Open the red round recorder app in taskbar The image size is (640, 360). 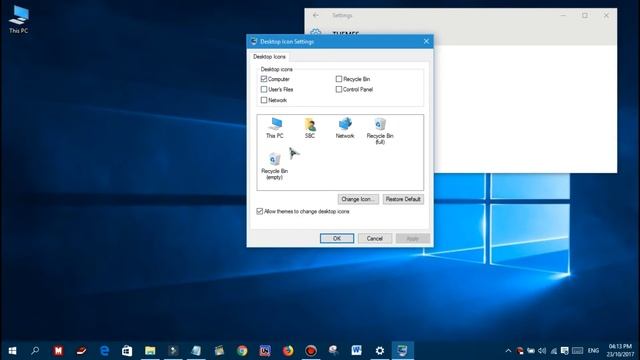coord(311,351)
